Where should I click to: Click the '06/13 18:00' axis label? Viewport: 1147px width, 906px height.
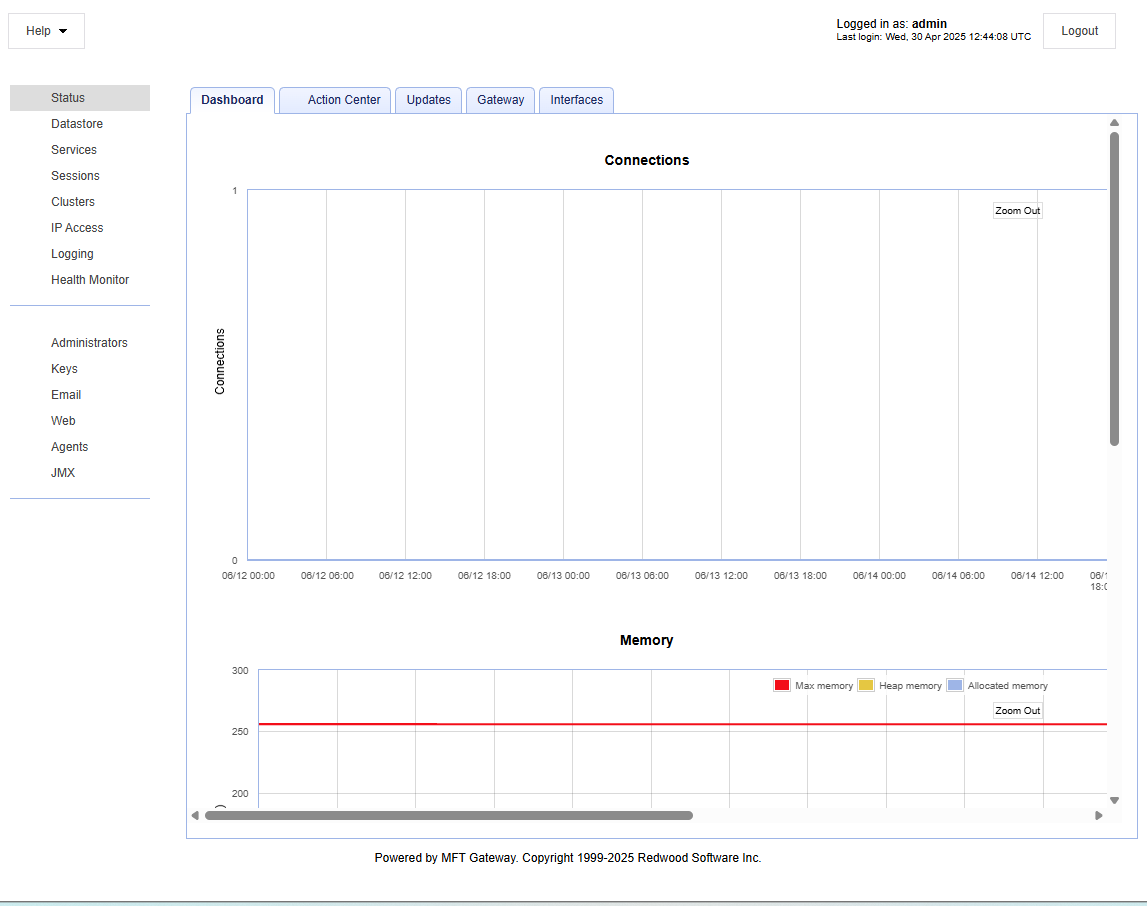[800, 576]
